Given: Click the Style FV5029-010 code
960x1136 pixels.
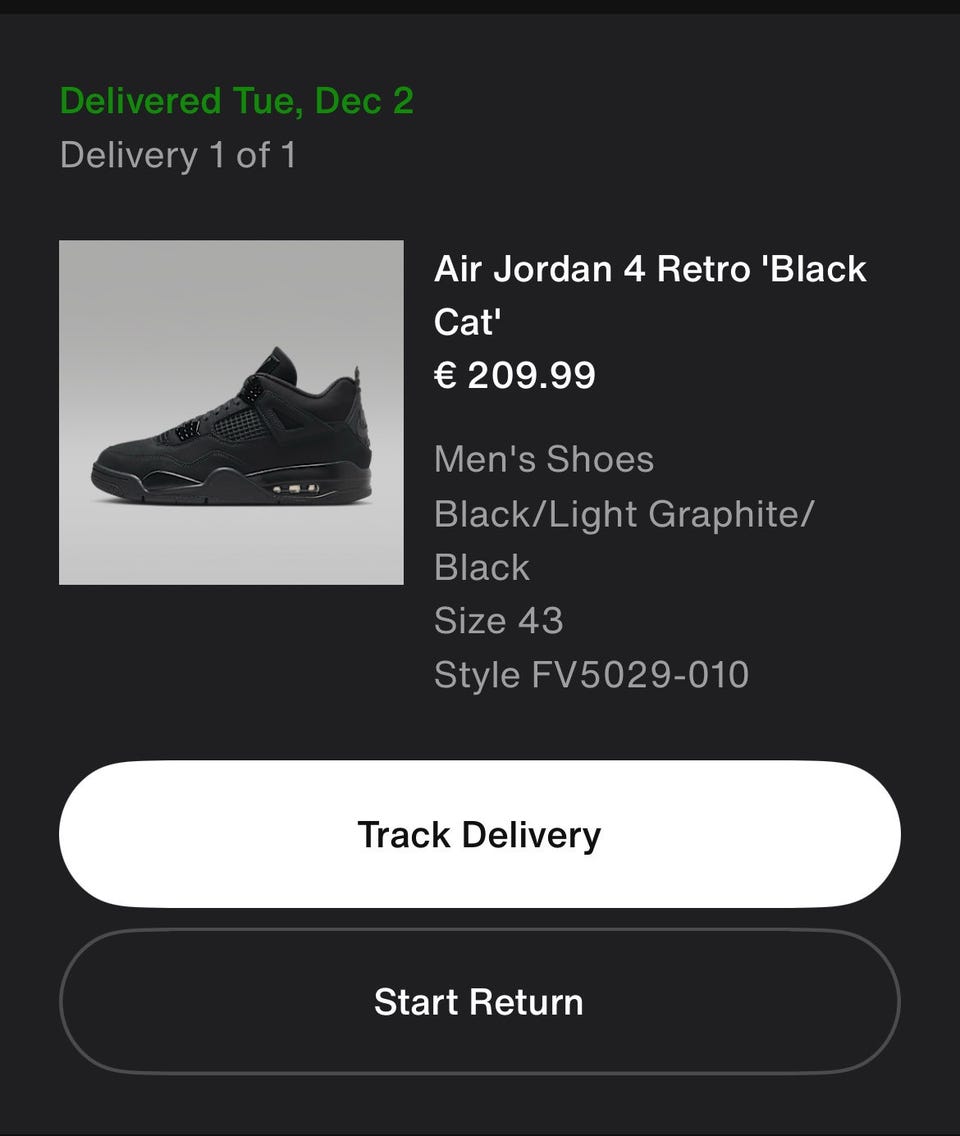Looking at the screenshot, I should pos(591,675).
